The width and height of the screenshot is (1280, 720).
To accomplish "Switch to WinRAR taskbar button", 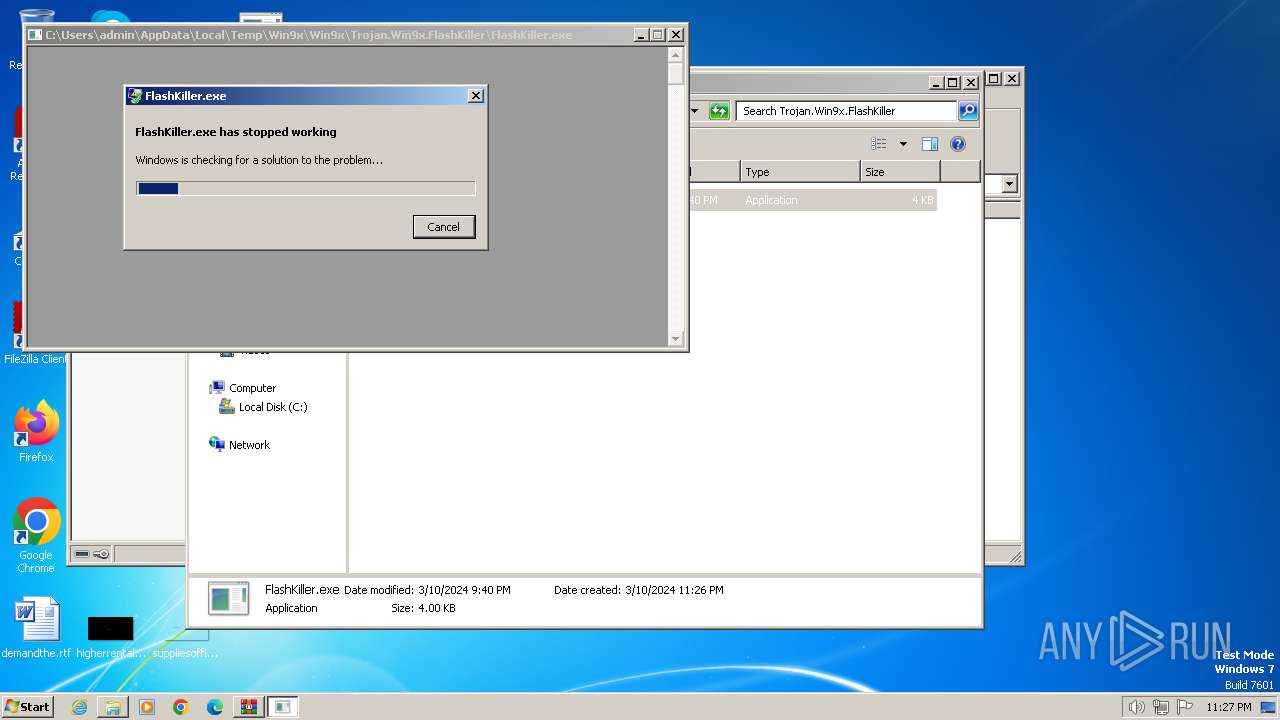I will coord(249,707).
